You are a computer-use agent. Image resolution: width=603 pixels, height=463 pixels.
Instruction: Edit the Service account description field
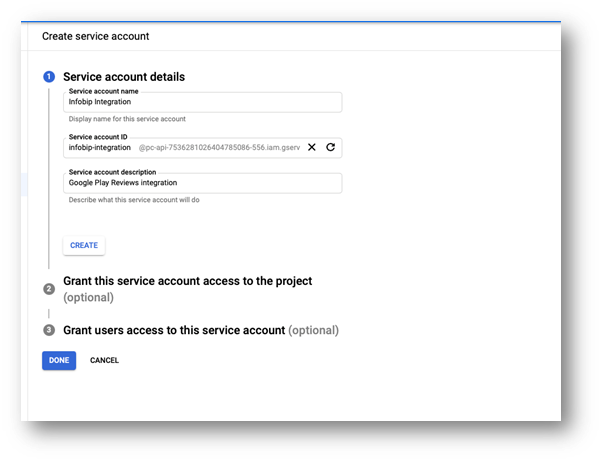(202, 183)
